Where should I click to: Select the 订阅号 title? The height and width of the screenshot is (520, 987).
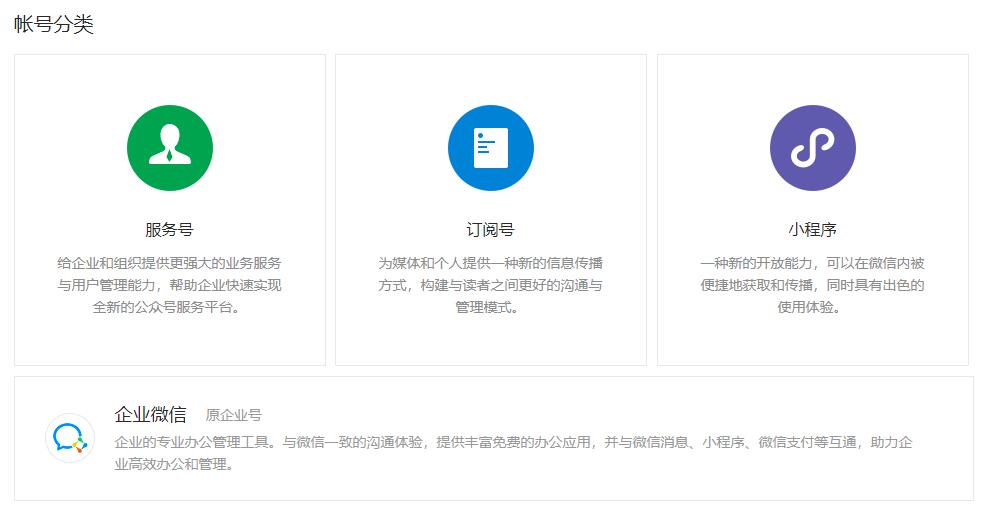[x=490, y=230]
